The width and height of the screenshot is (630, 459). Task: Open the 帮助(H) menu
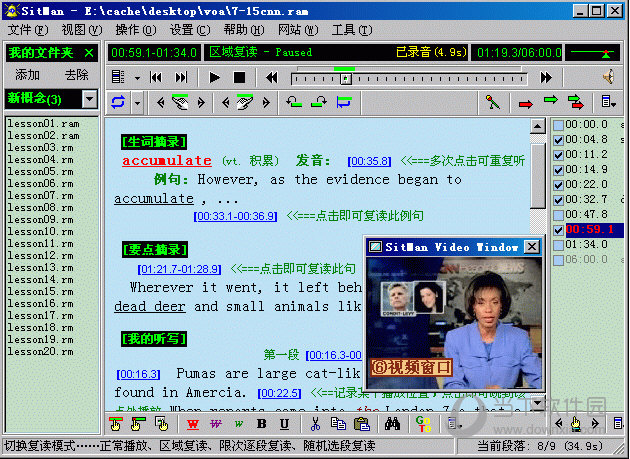pyautogui.click(x=244, y=30)
